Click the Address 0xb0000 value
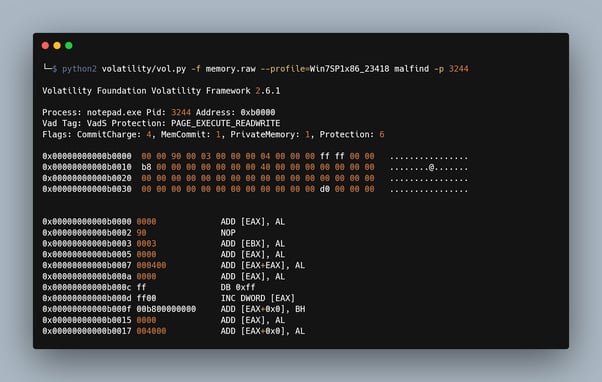602x382 pixels. point(258,112)
